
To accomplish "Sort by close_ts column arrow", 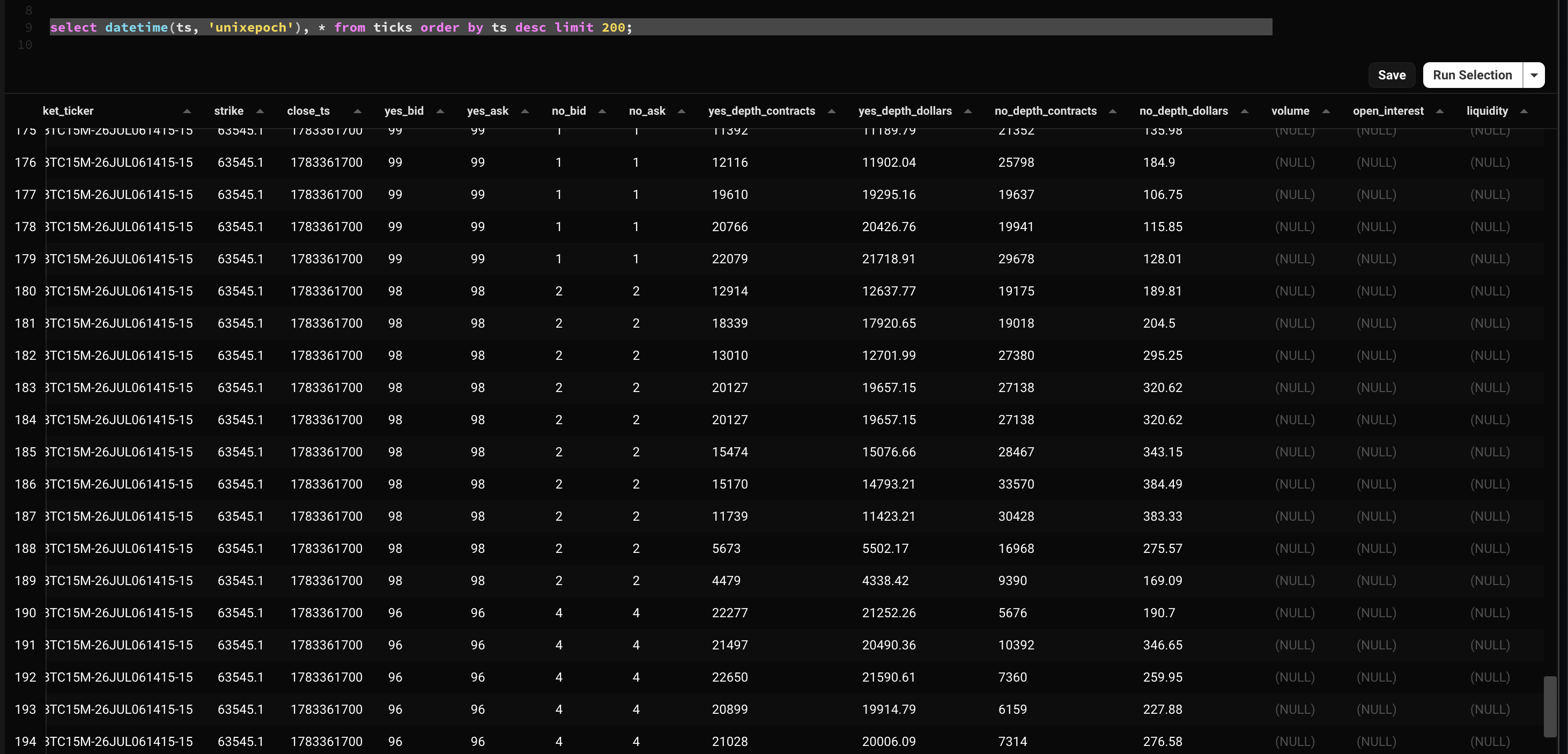I will click(357, 111).
